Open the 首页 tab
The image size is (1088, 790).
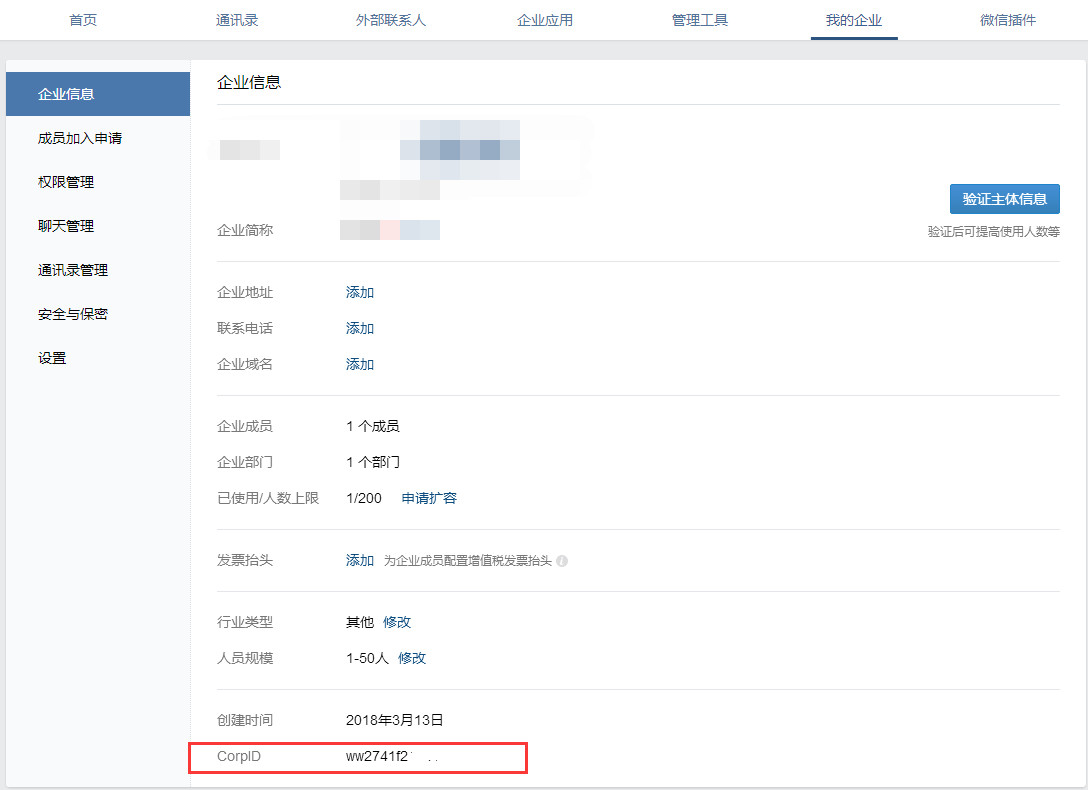(x=83, y=20)
